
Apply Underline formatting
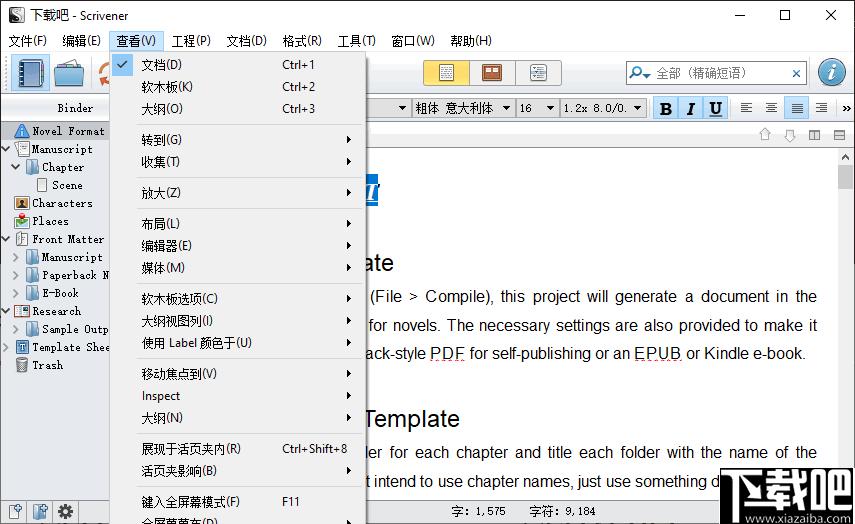pyautogui.click(x=715, y=109)
